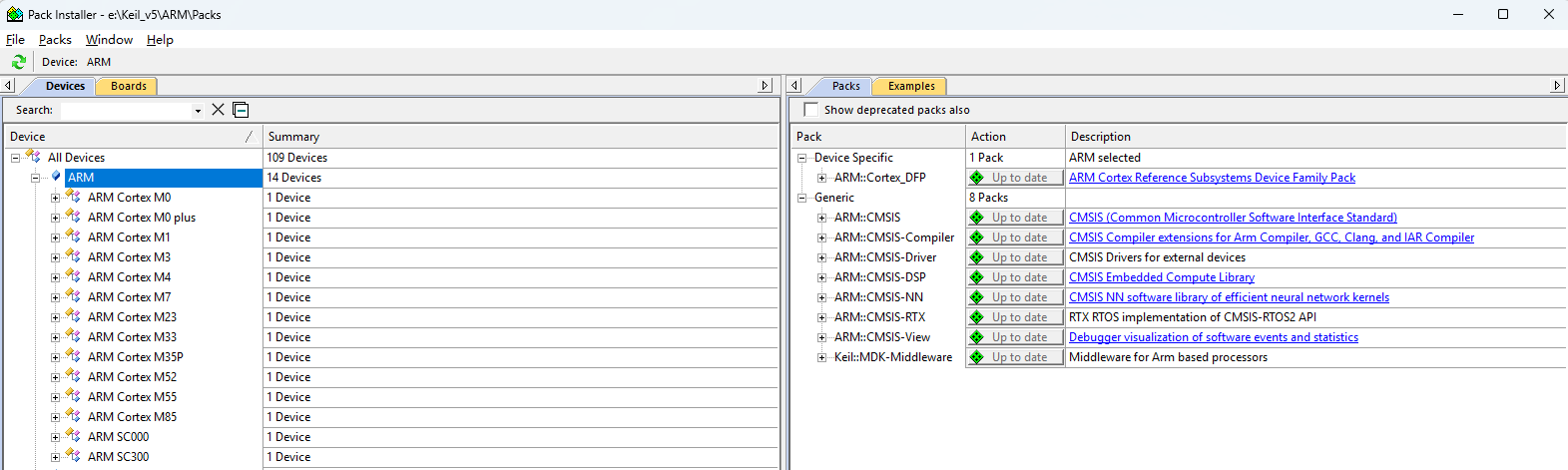
Task: Switch to the Examples tab
Action: click(x=911, y=86)
